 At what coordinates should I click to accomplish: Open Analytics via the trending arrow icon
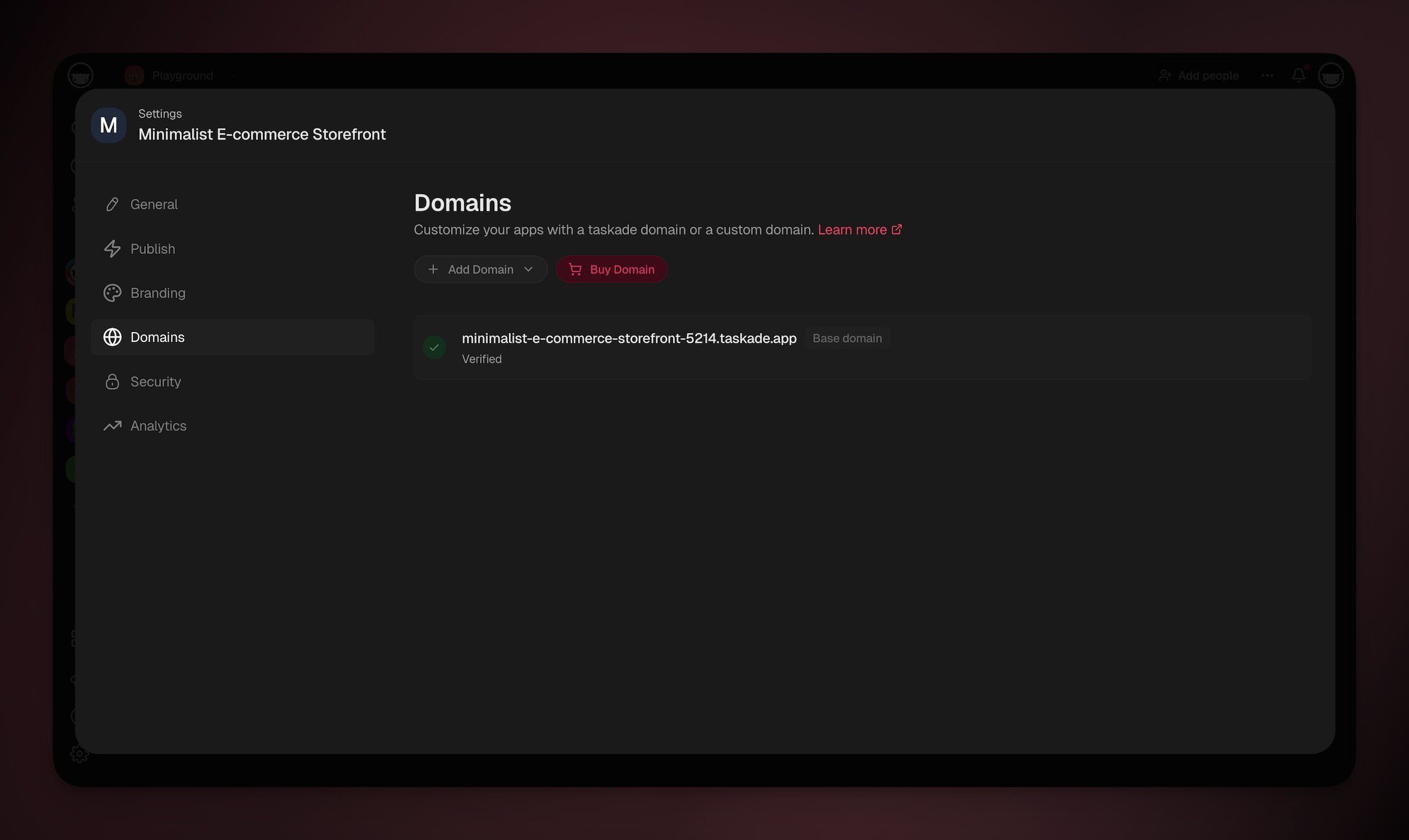(x=112, y=426)
